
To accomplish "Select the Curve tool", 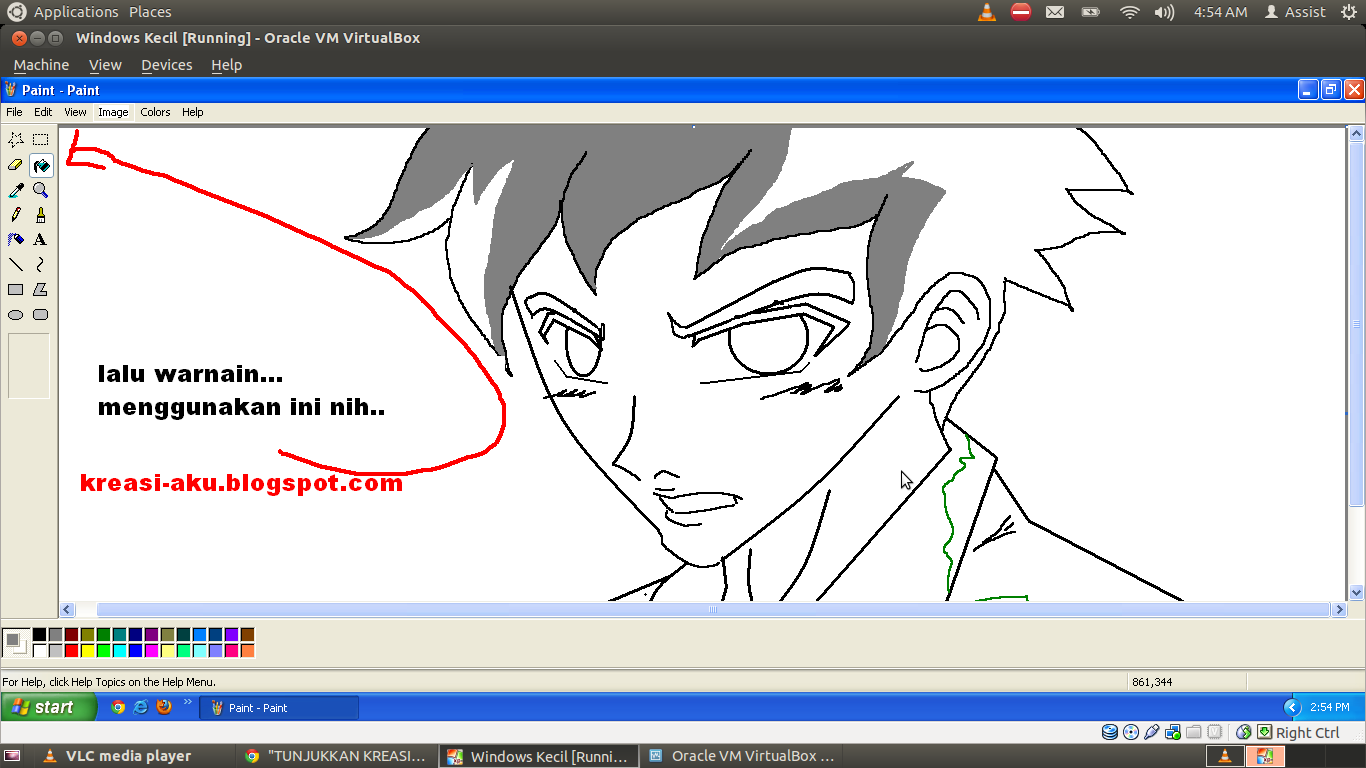I will coord(40,265).
